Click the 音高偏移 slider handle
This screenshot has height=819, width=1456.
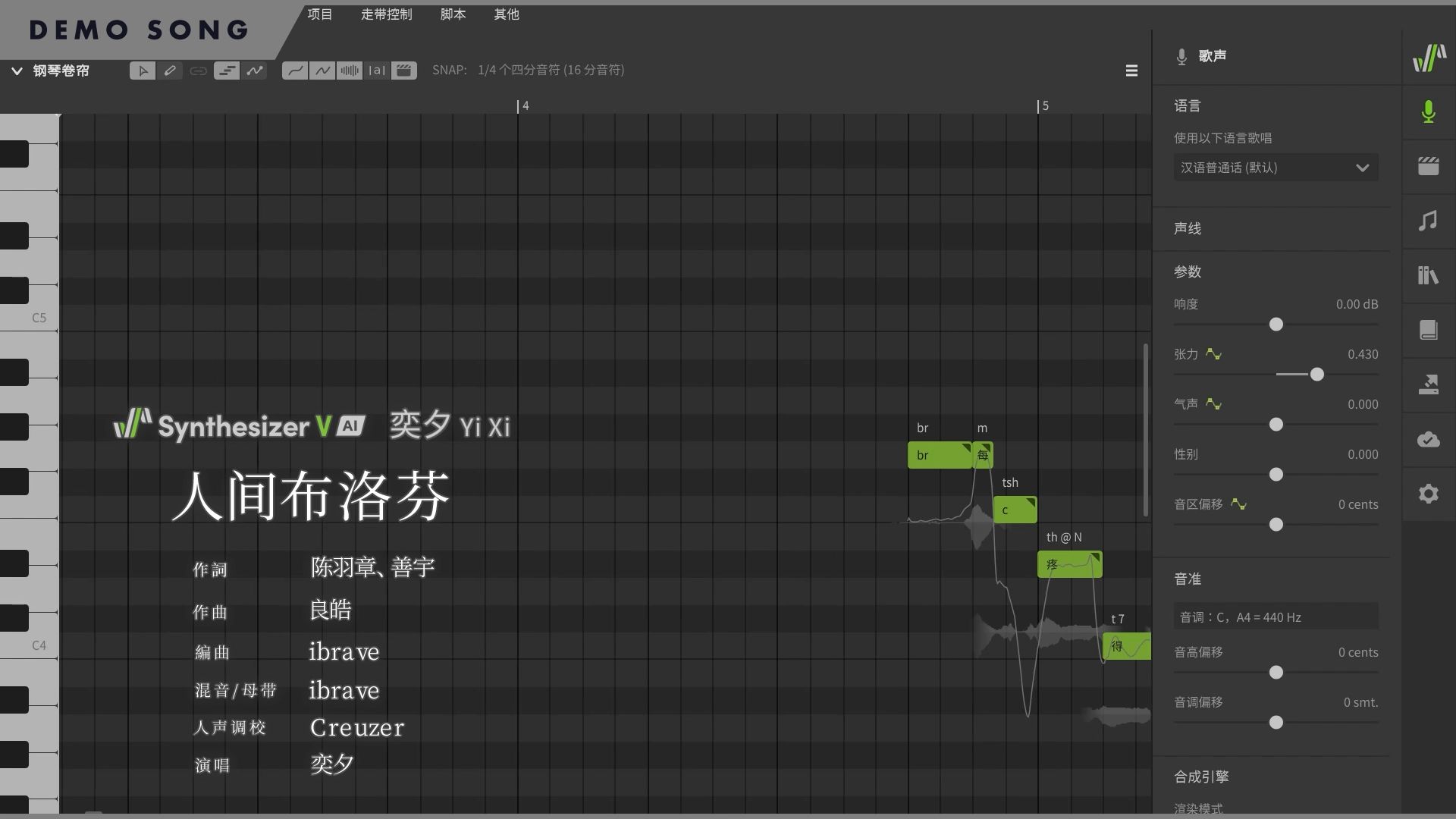1276,673
